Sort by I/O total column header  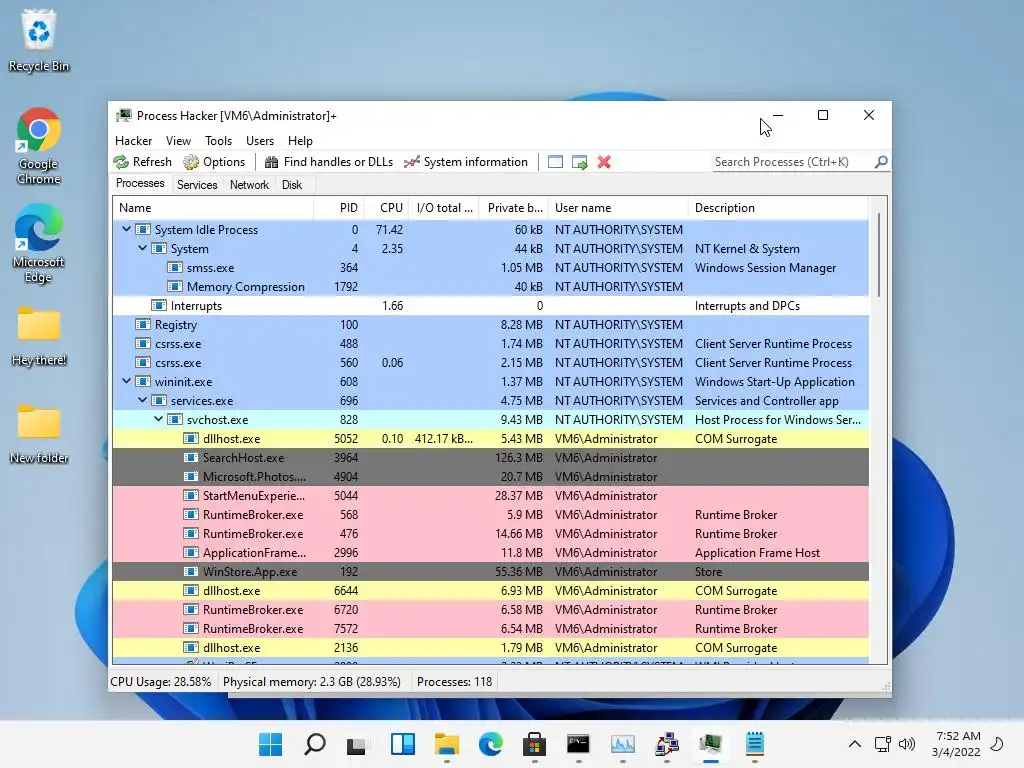pos(444,208)
